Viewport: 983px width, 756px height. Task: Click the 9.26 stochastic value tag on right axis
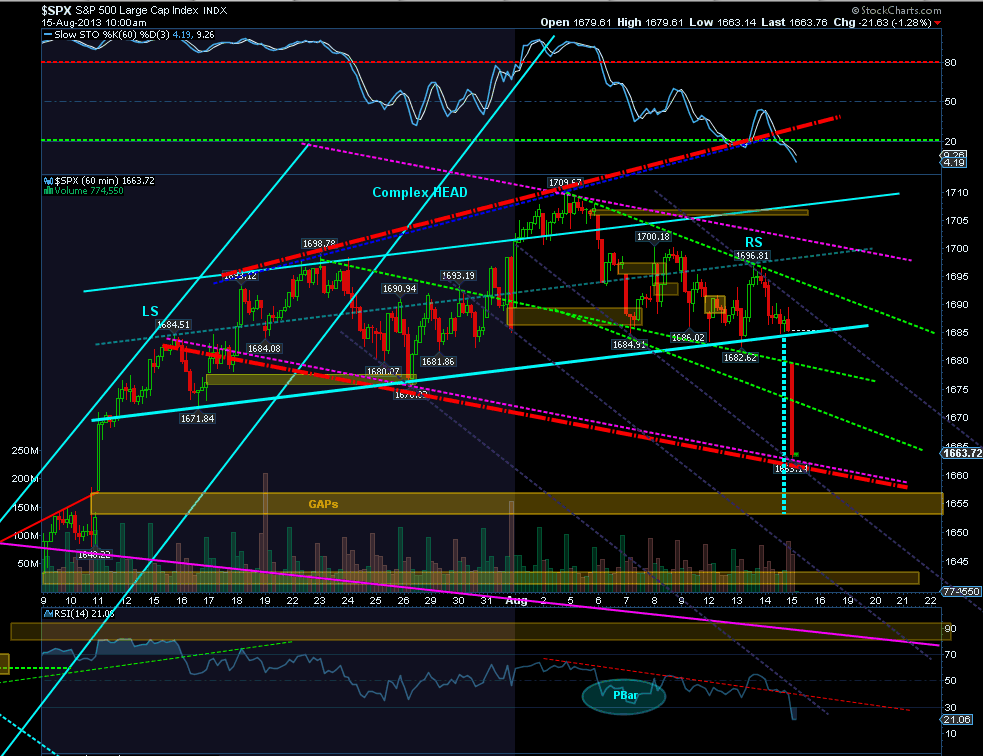coord(954,155)
